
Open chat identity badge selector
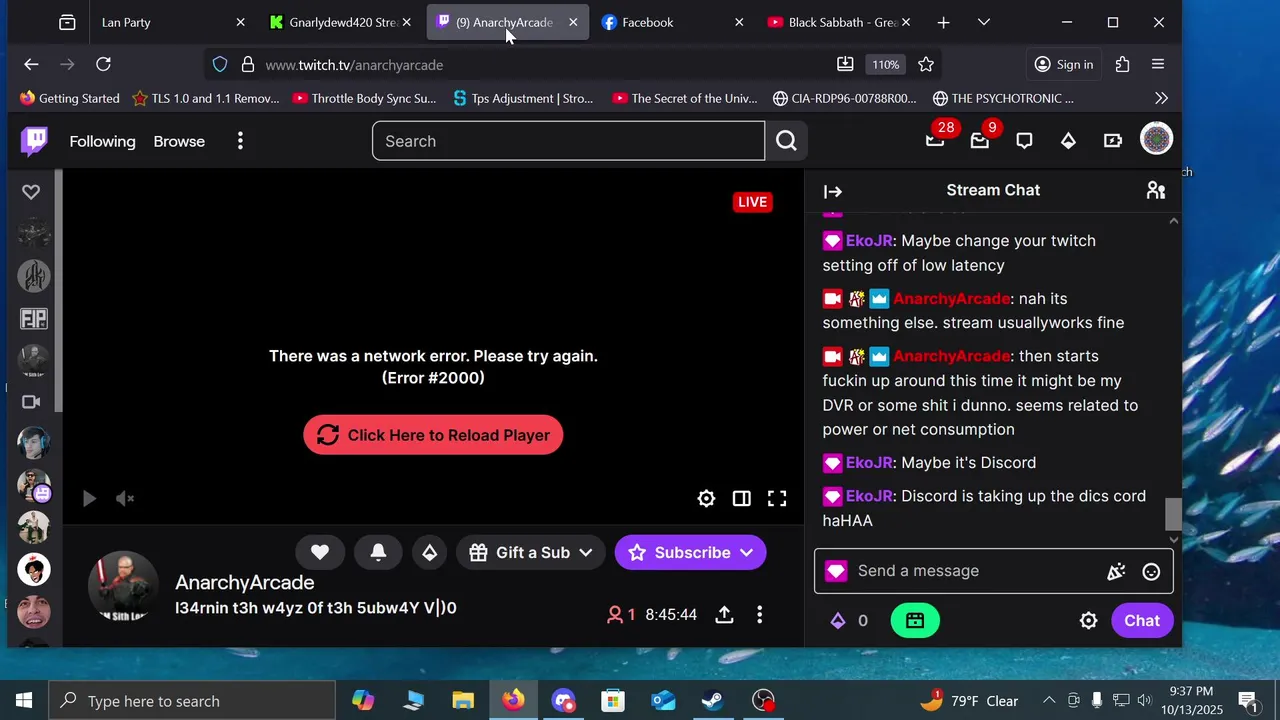836,571
